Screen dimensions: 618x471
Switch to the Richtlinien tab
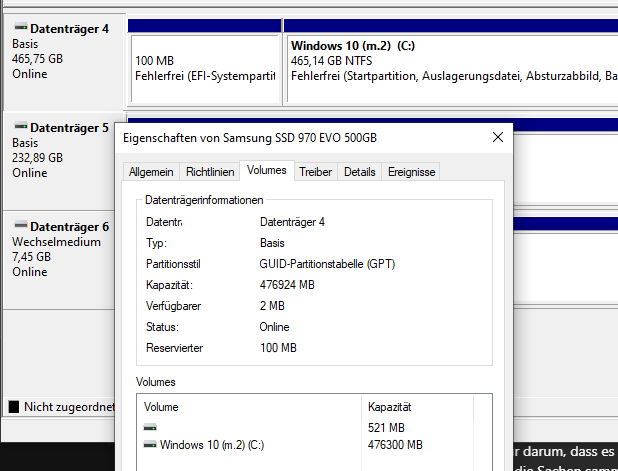pyautogui.click(x=210, y=172)
